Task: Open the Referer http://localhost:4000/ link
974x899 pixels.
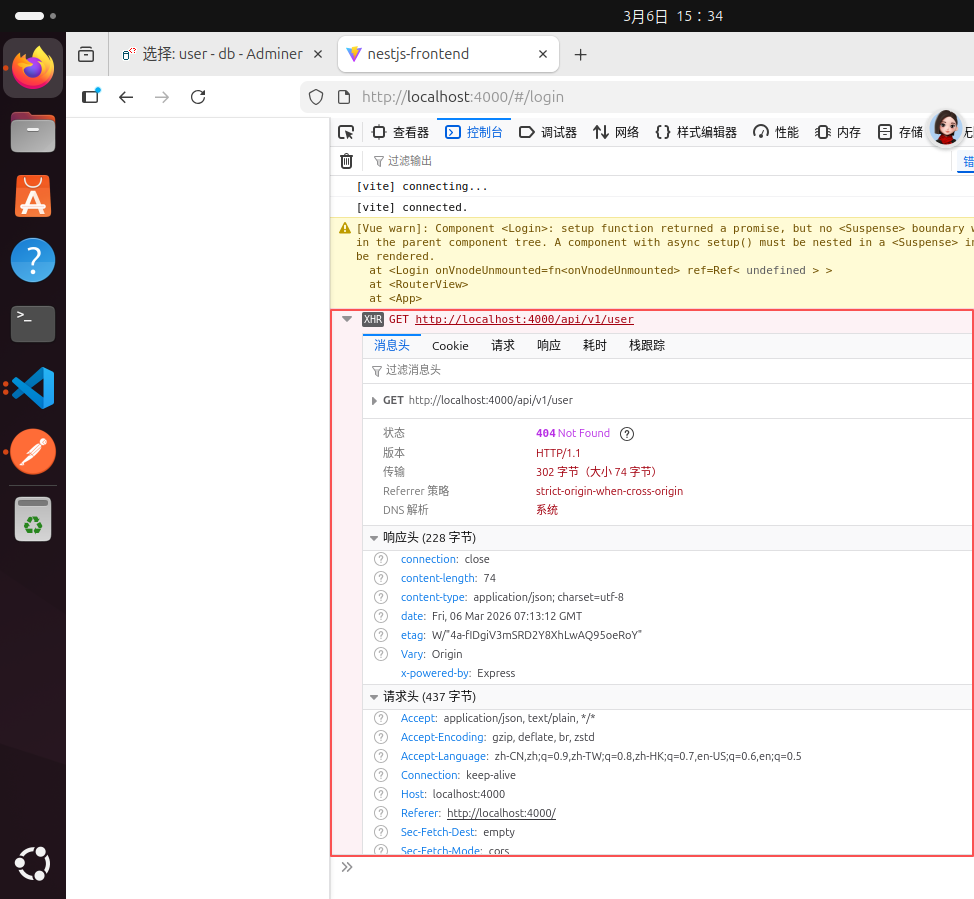Action: [501, 813]
